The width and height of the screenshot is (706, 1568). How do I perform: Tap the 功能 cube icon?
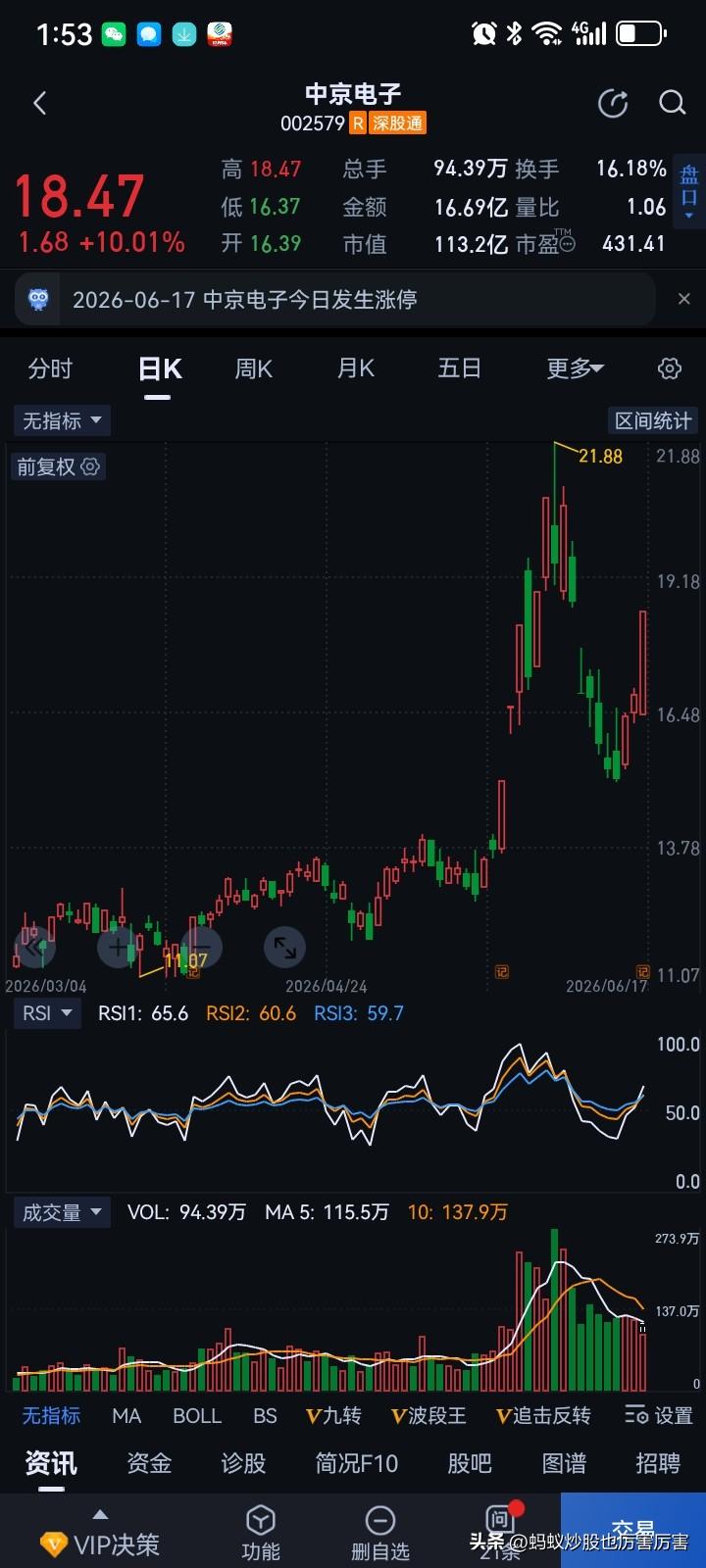click(260, 1520)
